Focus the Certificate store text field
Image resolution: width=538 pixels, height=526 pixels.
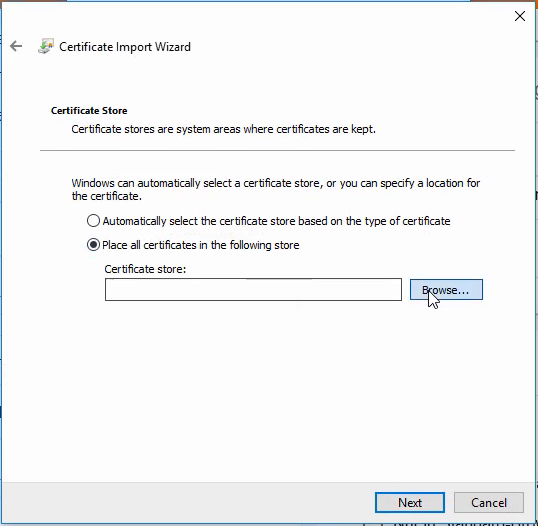tap(253, 290)
